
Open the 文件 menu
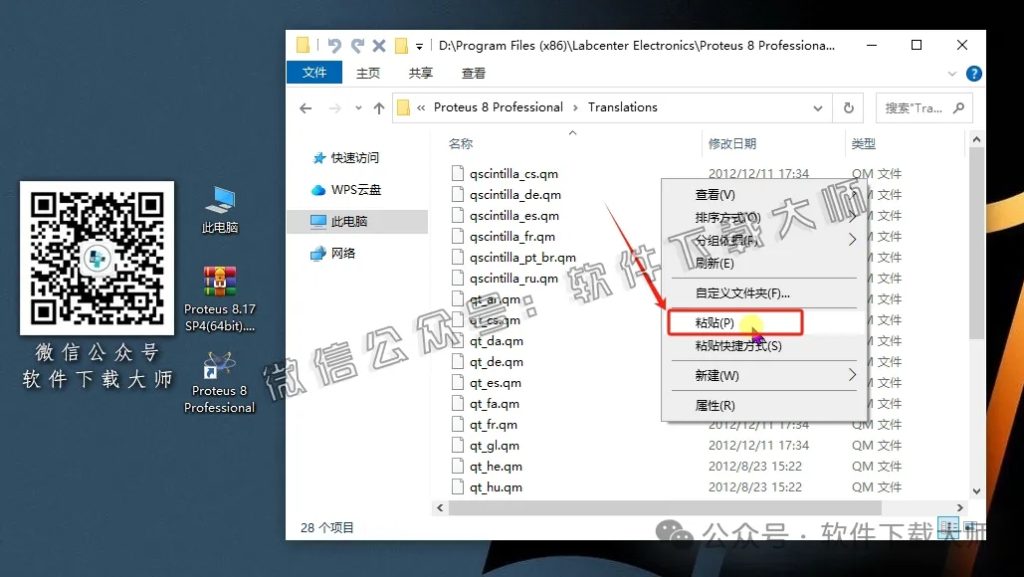click(x=314, y=72)
